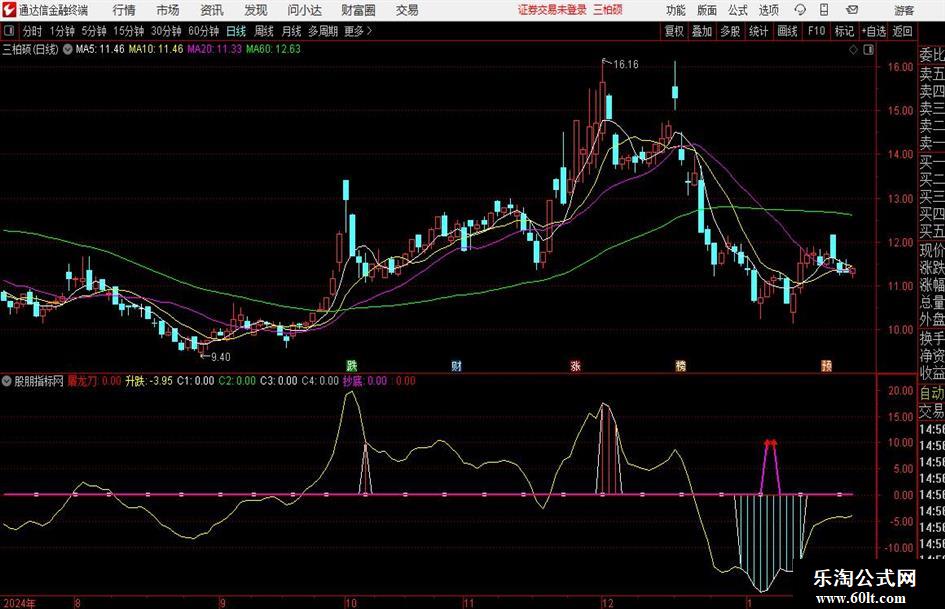Open the 交易 menu
The height and width of the screenshot is (609, 945).
pos(407,10)
